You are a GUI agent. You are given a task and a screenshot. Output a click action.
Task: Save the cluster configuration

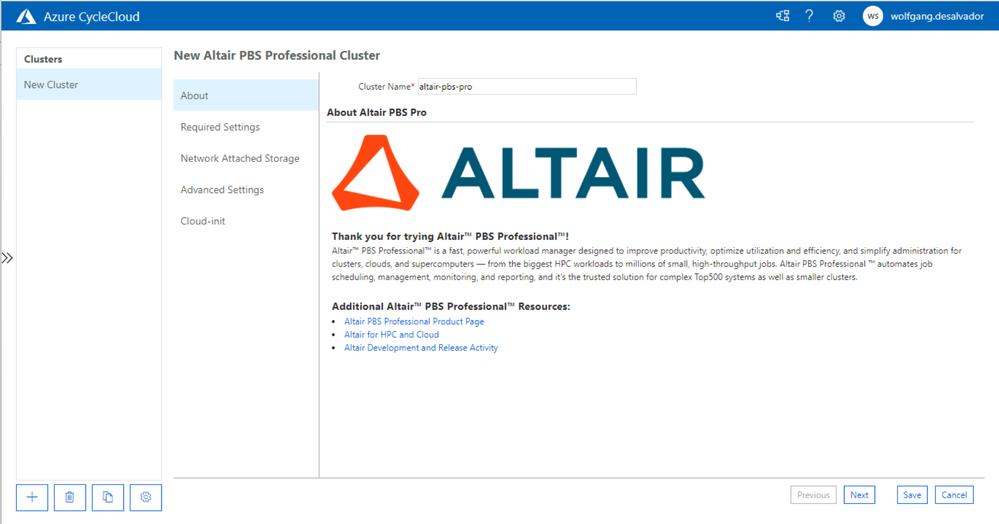coord(912,495)
